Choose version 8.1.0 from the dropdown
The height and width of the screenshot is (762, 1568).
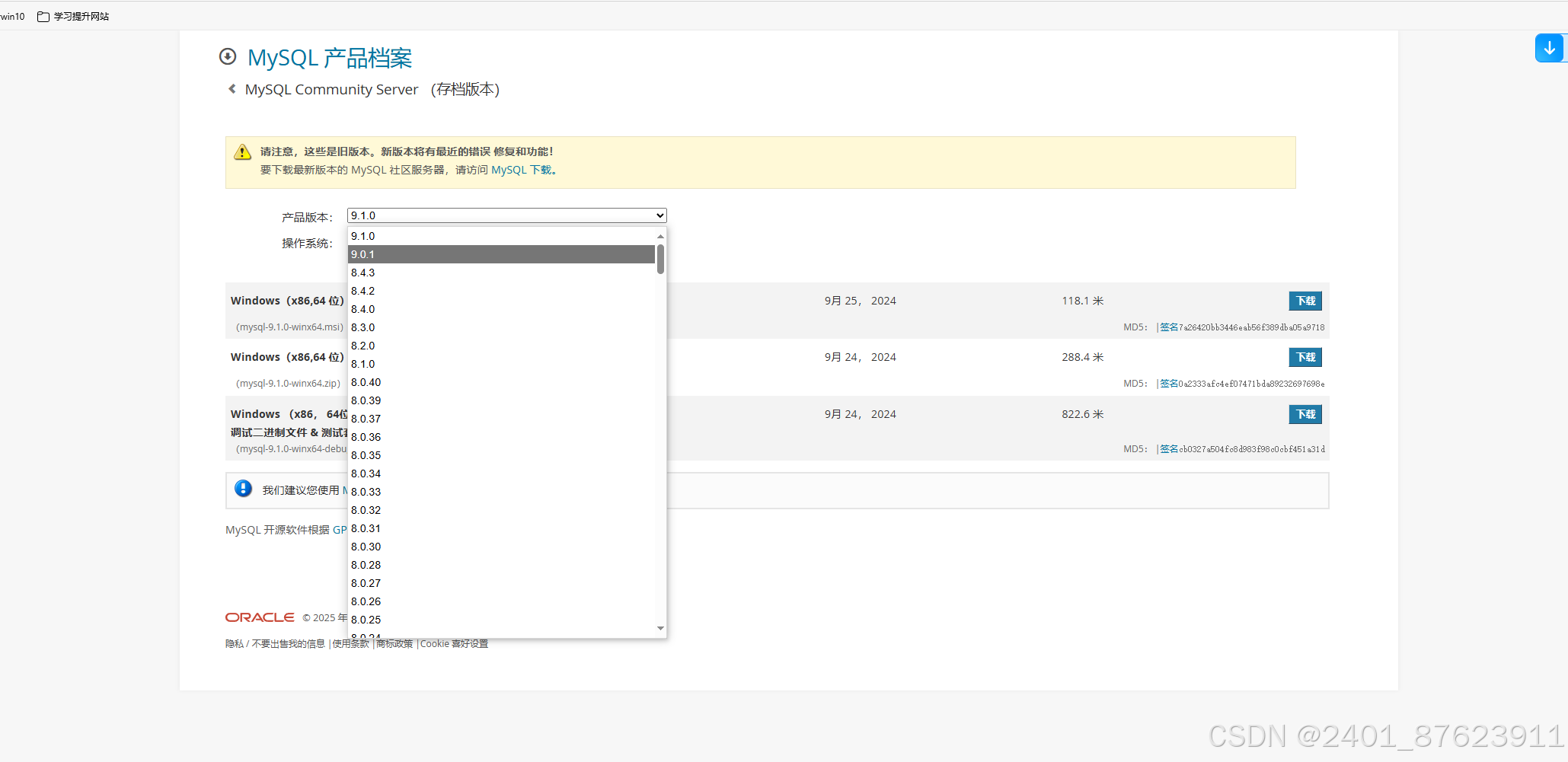click(502, 364)
